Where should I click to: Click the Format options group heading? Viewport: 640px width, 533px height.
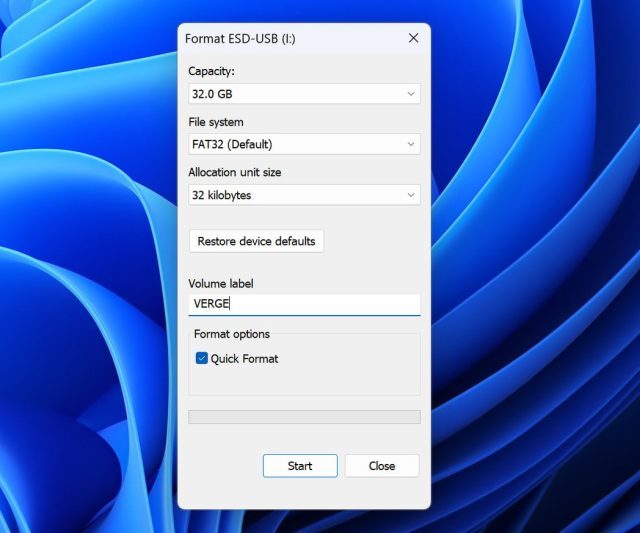(x=232, y=334)
